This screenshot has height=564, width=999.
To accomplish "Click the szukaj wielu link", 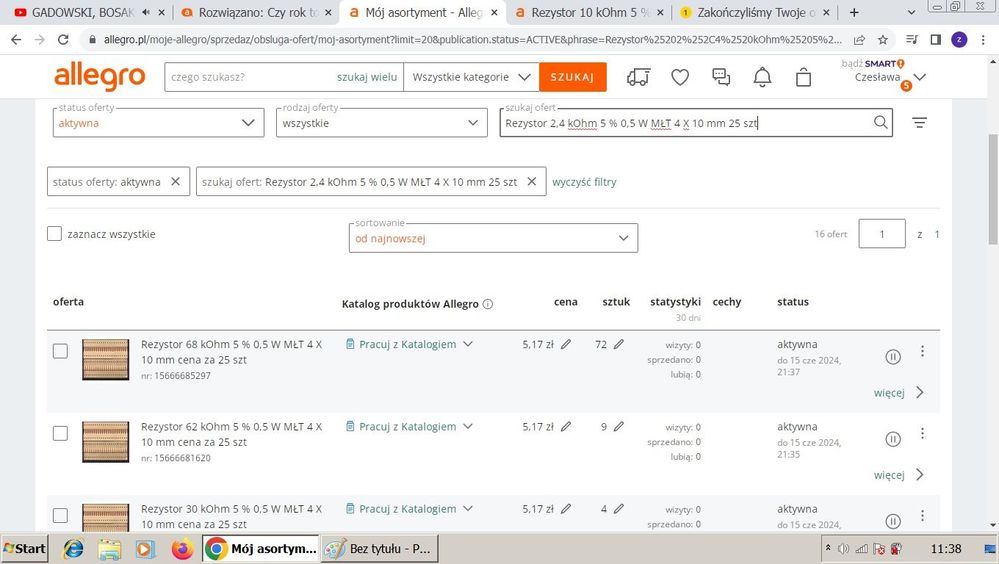I will coord(367,77).
